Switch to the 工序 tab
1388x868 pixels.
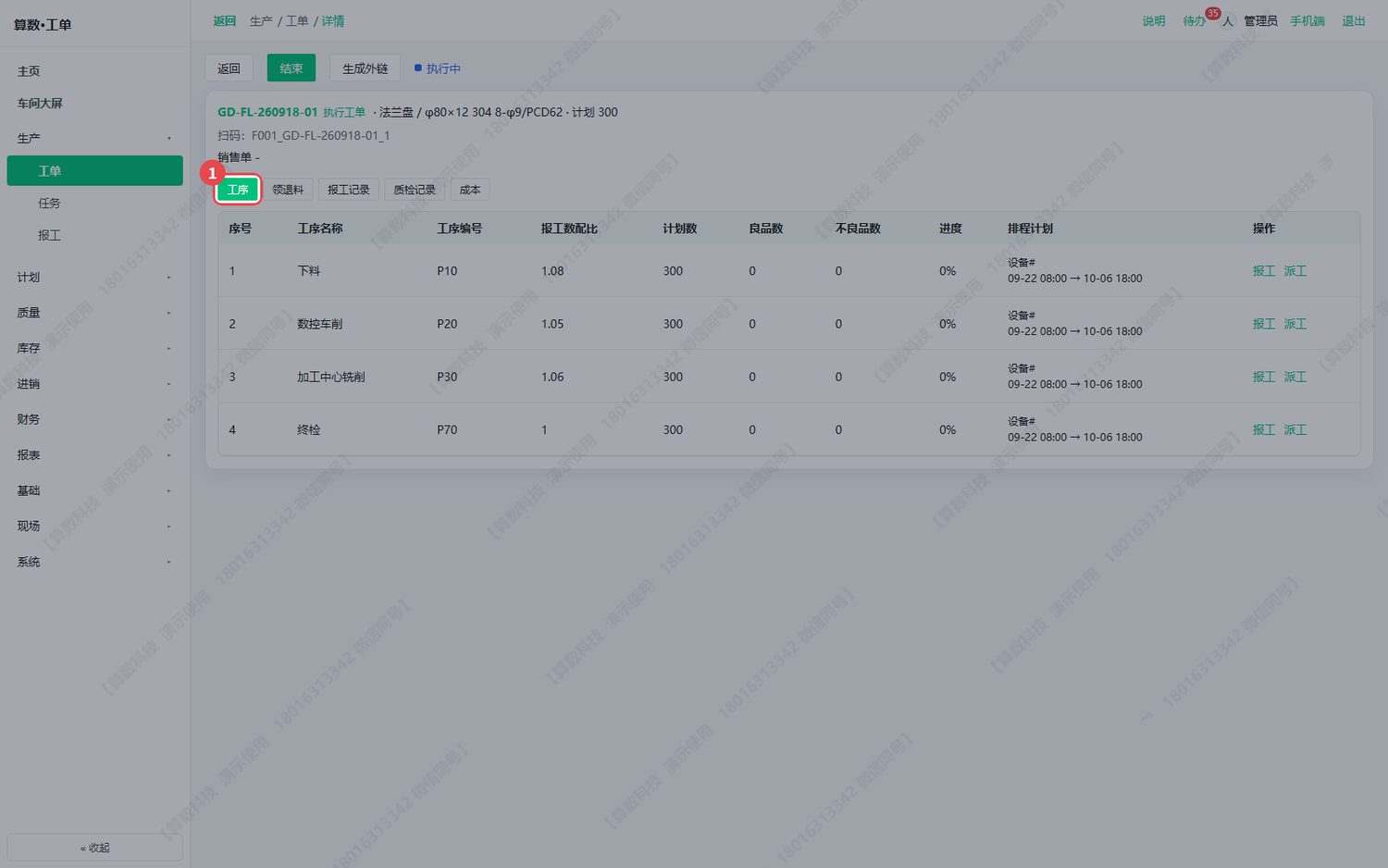[x=238, y=190]
